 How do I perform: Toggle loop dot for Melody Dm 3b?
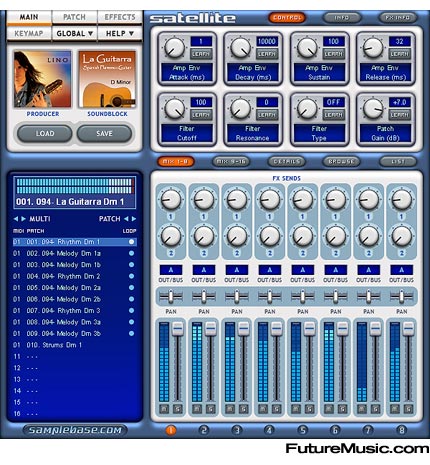(x=131, y=333)
